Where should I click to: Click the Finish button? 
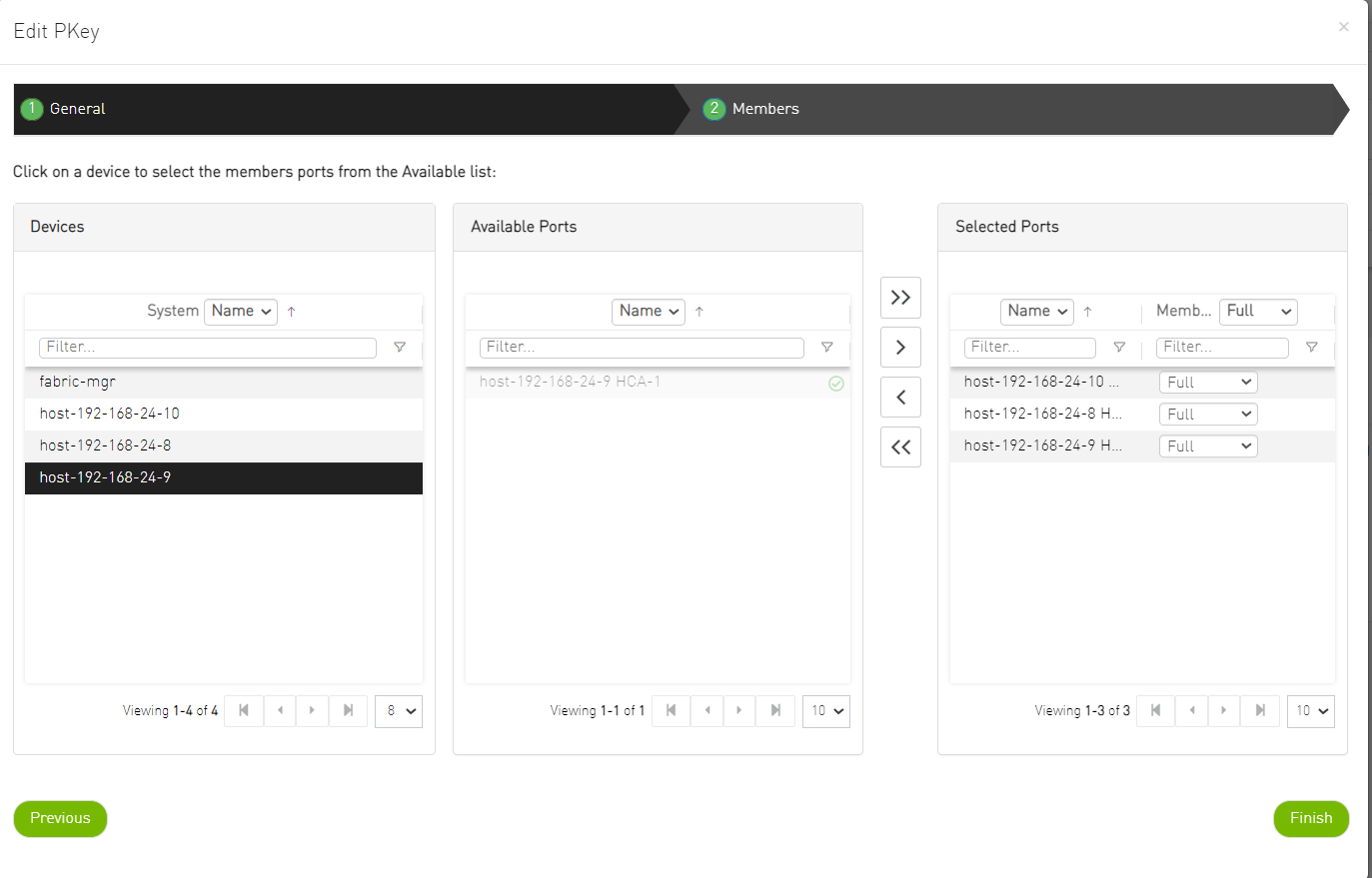pos(1310,818)
